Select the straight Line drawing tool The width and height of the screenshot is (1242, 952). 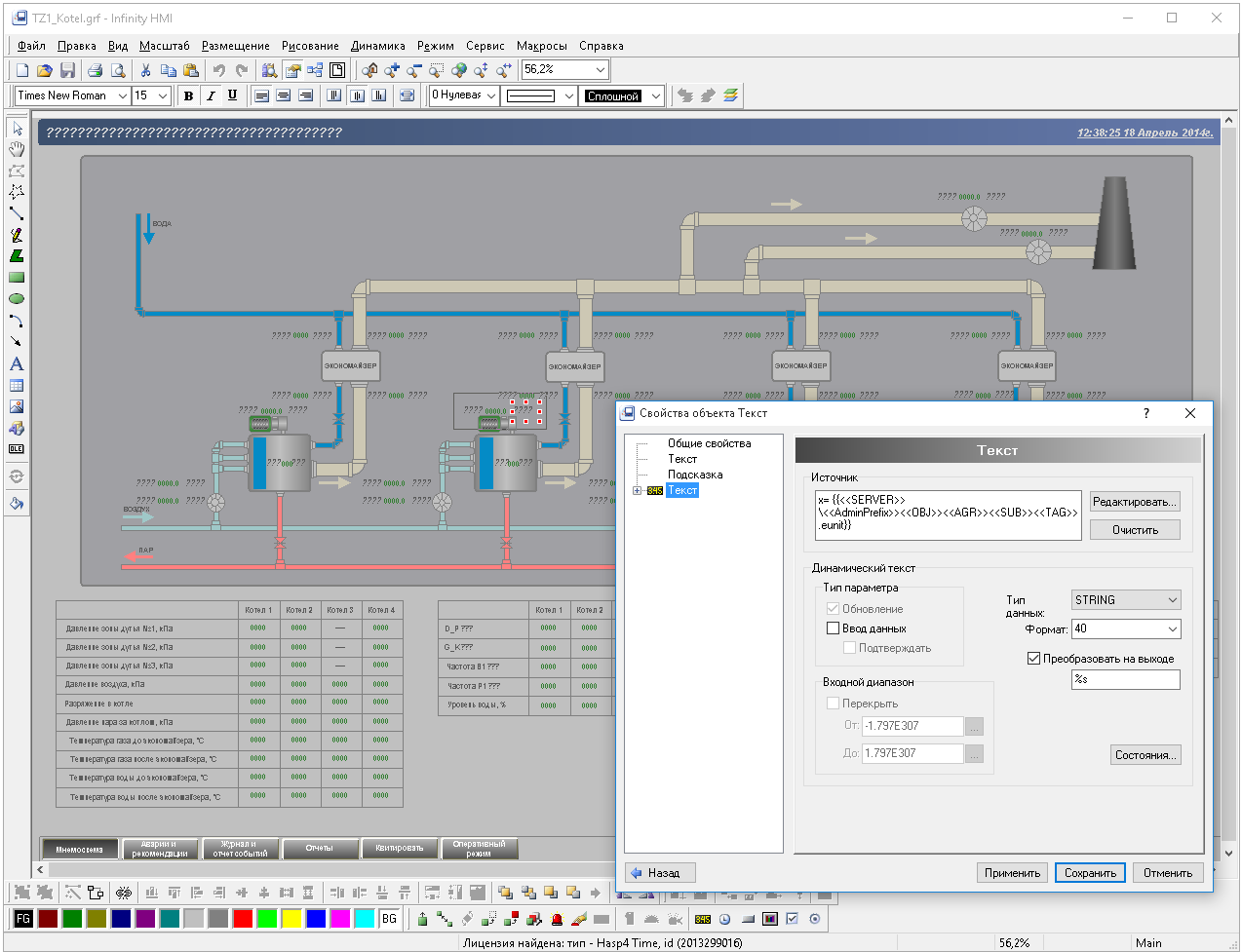tap(17, 213)
